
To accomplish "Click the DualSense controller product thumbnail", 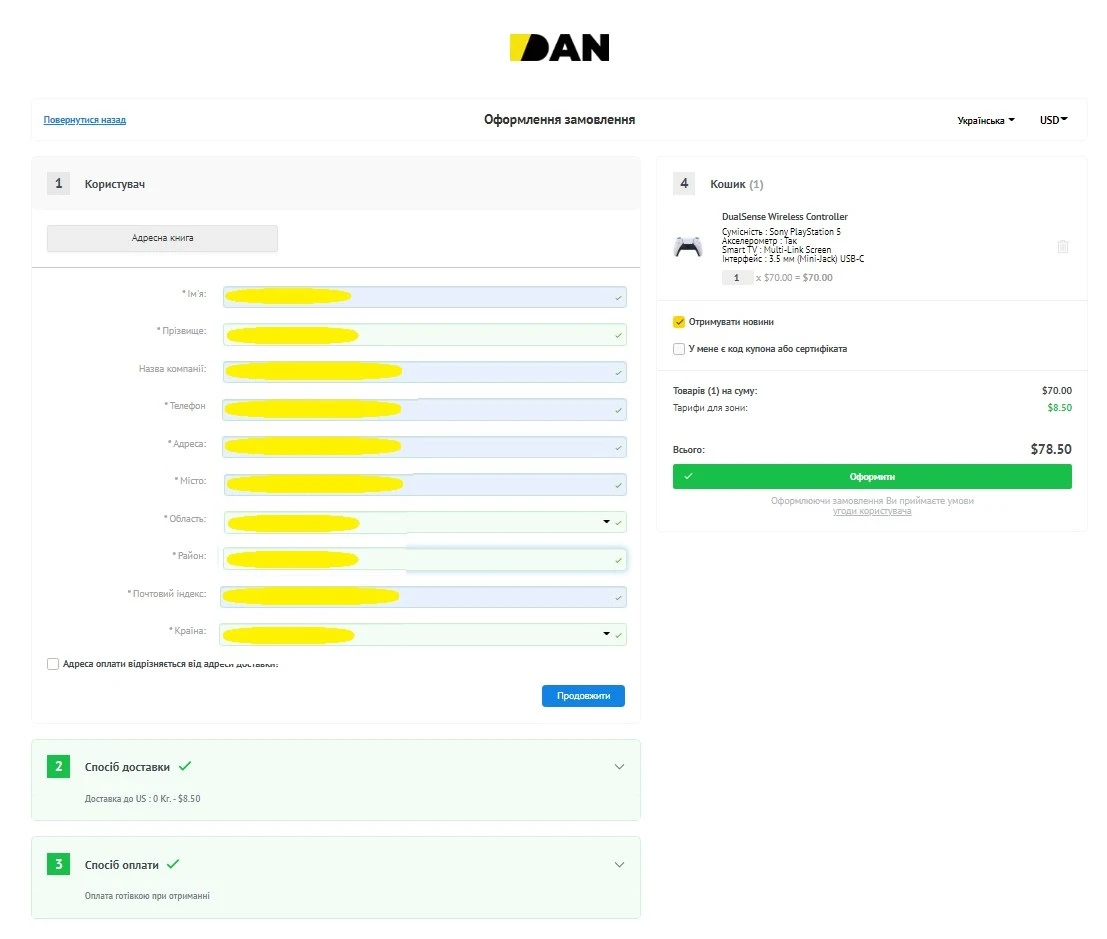I will [688, 247].
